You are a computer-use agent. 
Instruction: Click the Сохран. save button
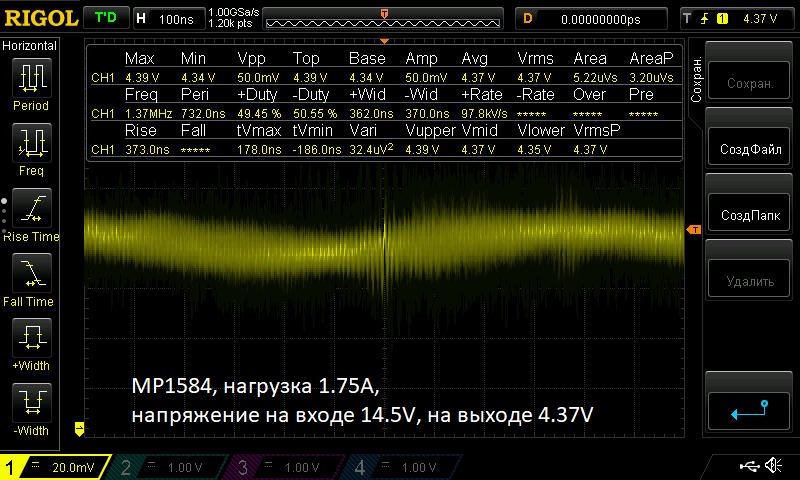pos(749,84)
